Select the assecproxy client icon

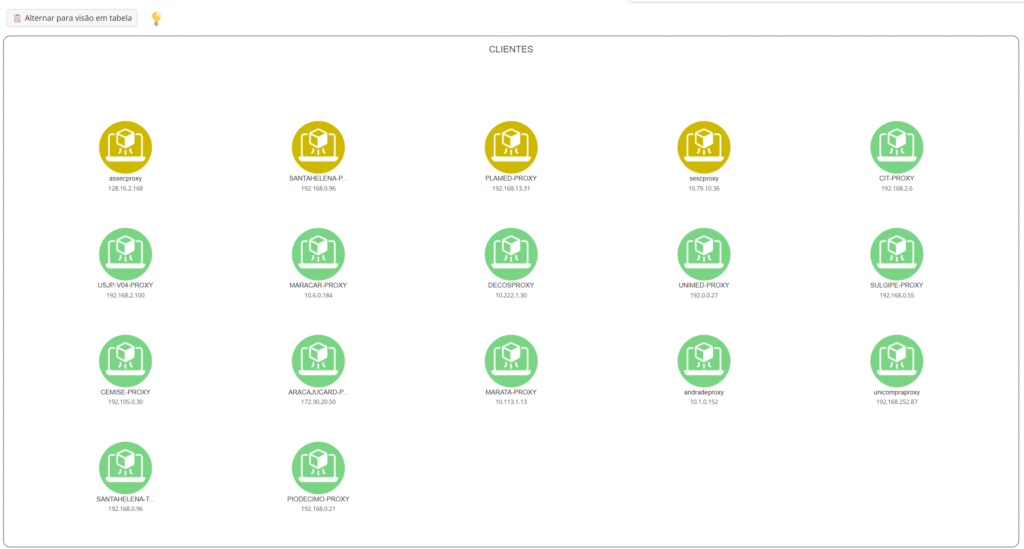[x=126, y=147]
